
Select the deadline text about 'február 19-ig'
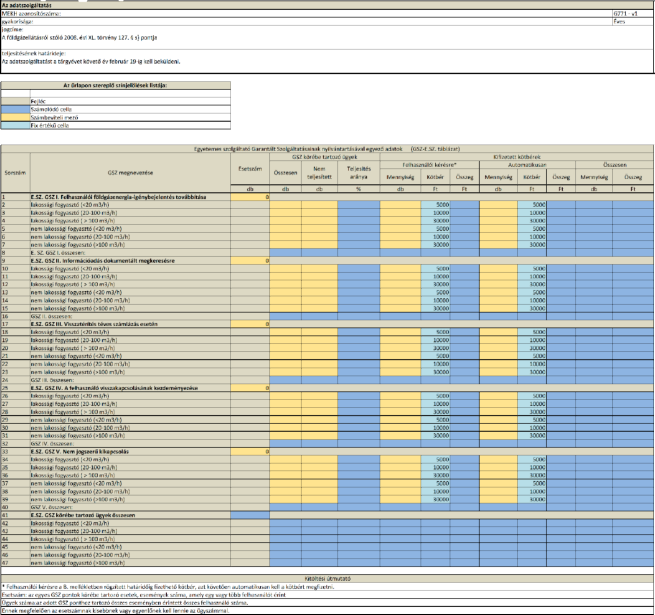(91, 61)
